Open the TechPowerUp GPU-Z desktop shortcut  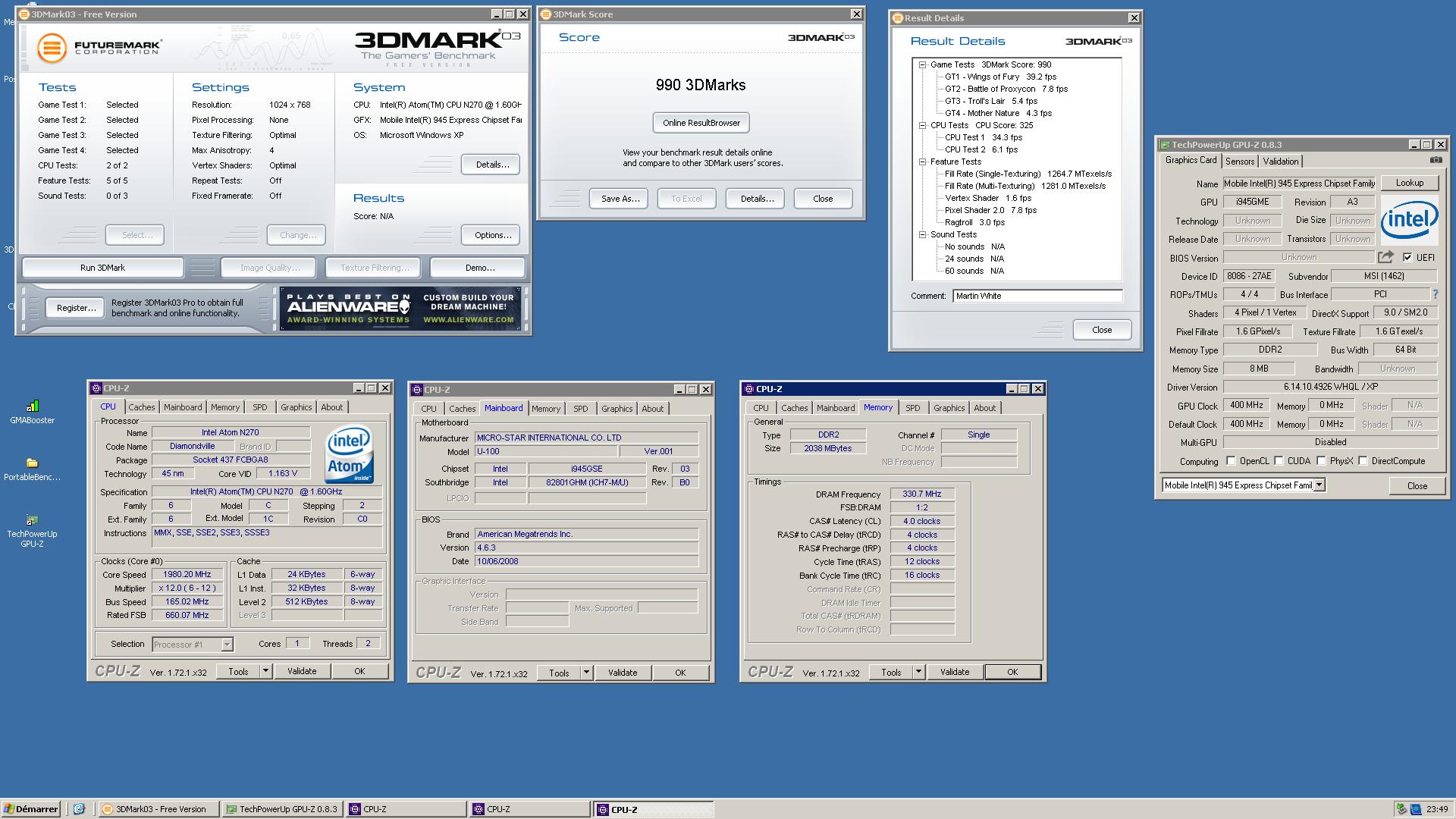click(32, 529)
